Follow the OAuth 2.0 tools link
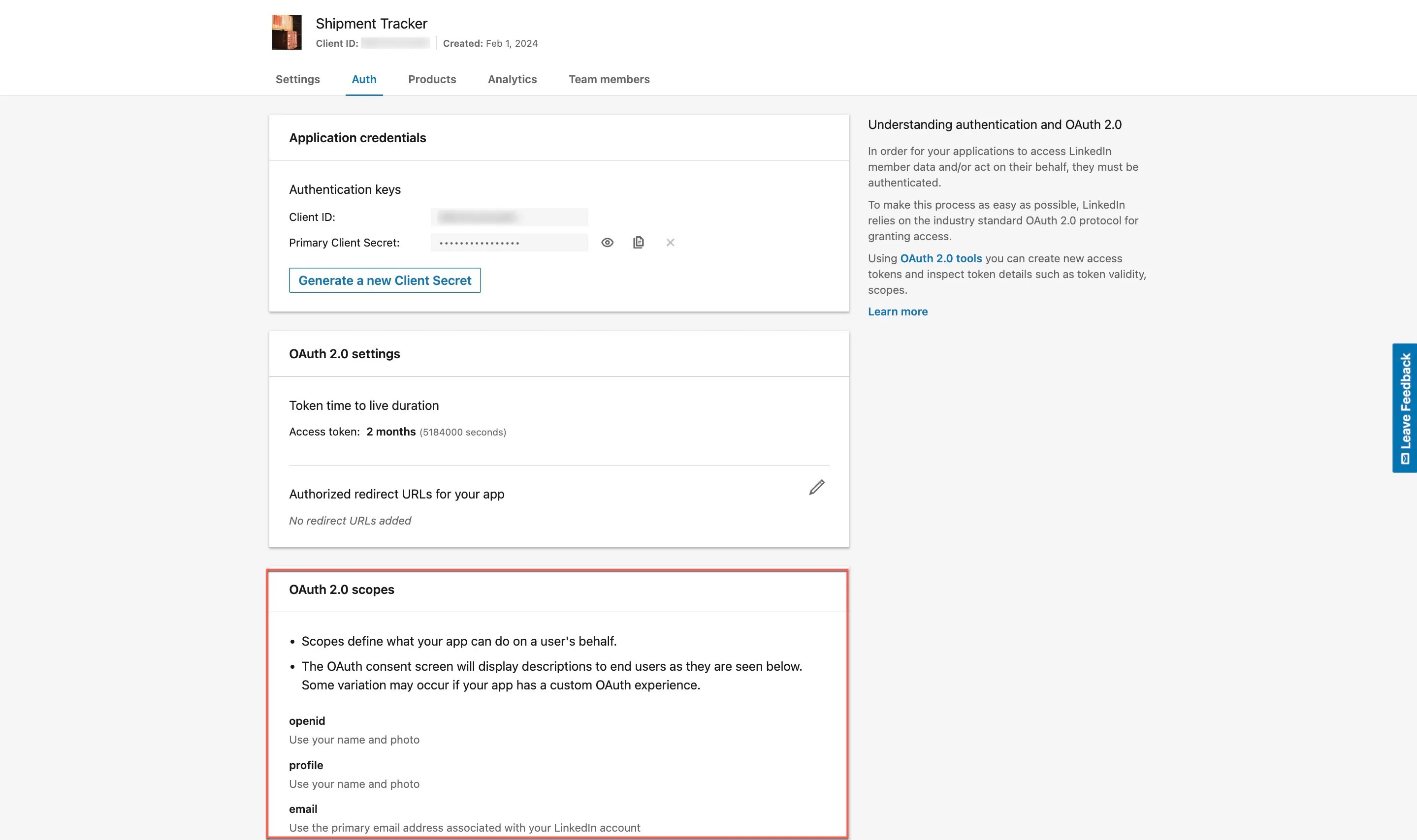1417x840 pixels. [941, 259]
